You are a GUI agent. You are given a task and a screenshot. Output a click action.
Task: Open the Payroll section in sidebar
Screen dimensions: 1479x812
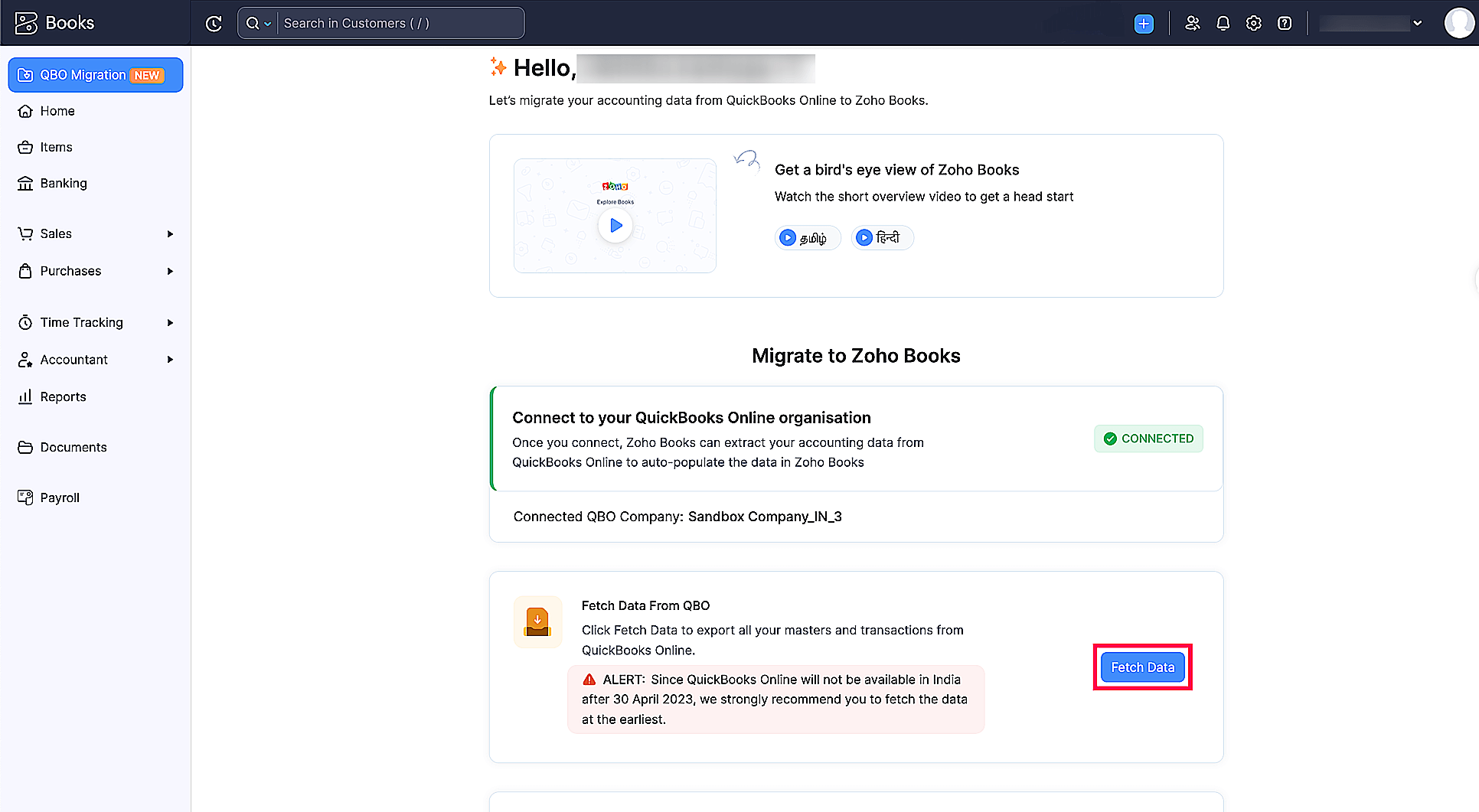click(59, 497)
